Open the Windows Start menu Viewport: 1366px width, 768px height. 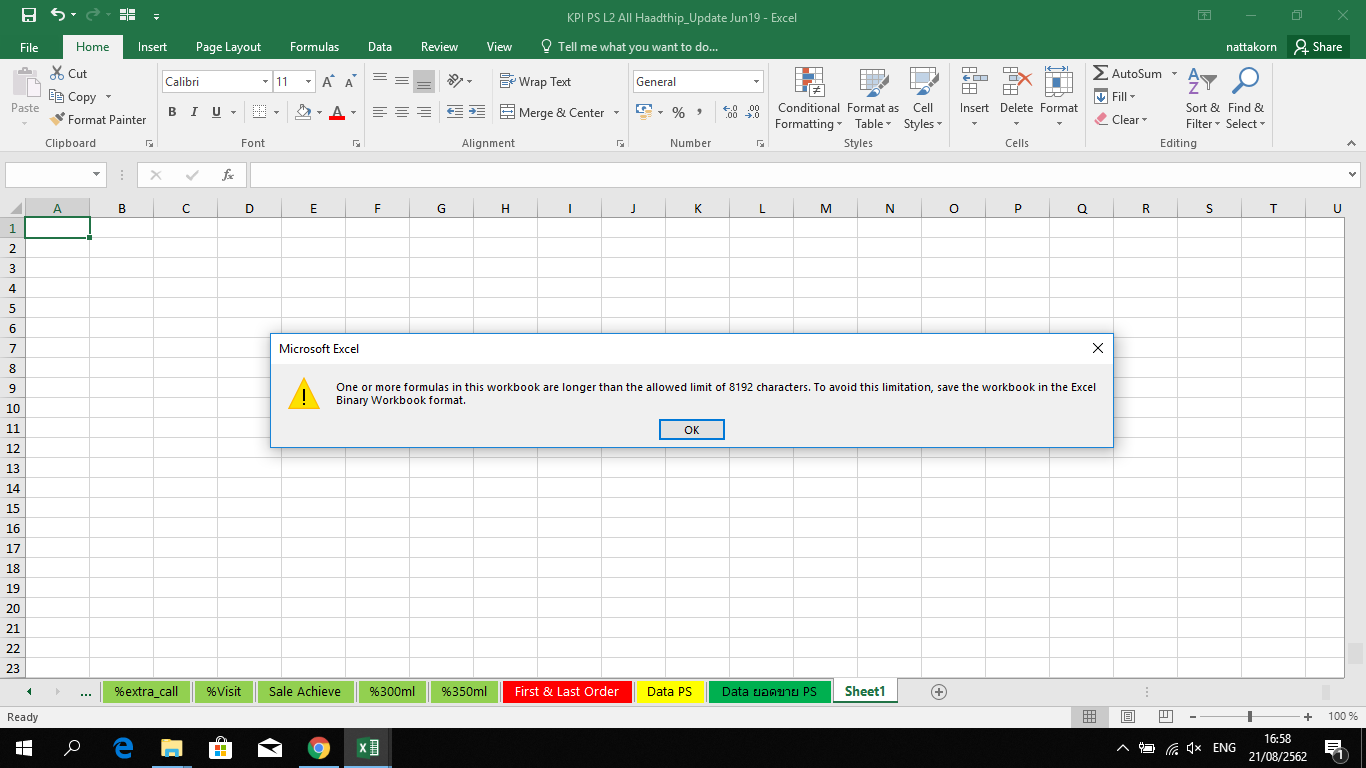[x=23, y=747]
